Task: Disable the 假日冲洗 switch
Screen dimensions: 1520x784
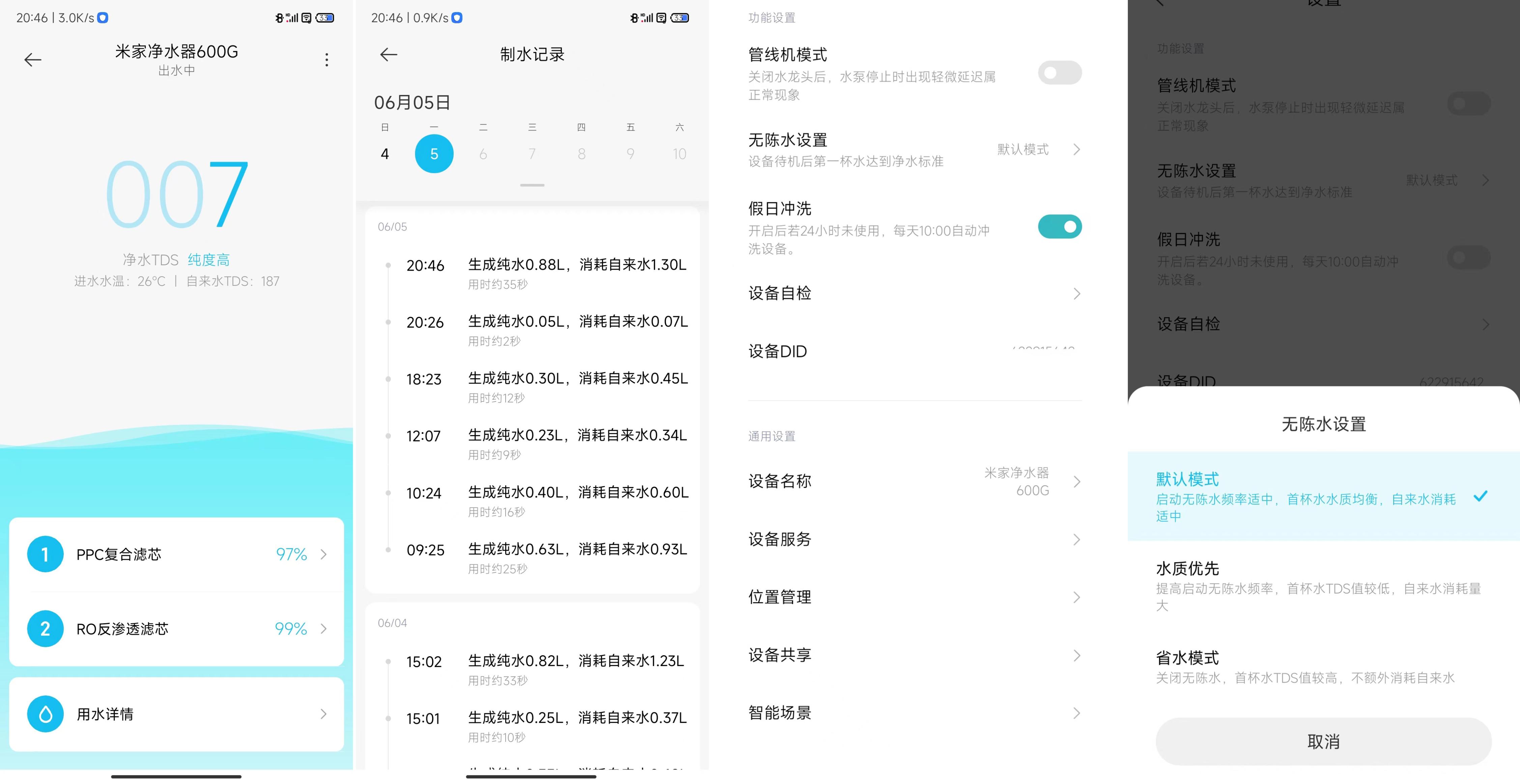Action: click(x=1059, y=227)
